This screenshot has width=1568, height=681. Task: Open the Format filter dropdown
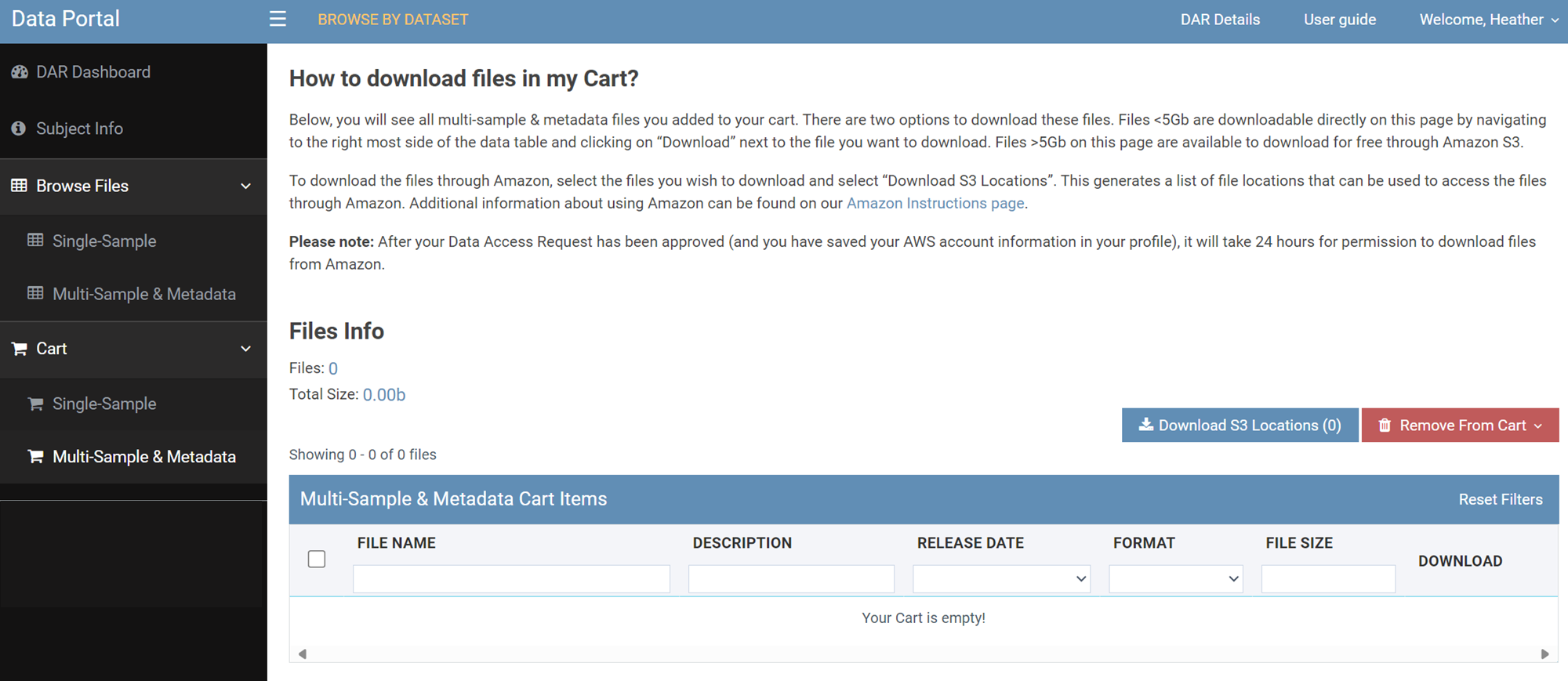click(x=1175, y=579)
